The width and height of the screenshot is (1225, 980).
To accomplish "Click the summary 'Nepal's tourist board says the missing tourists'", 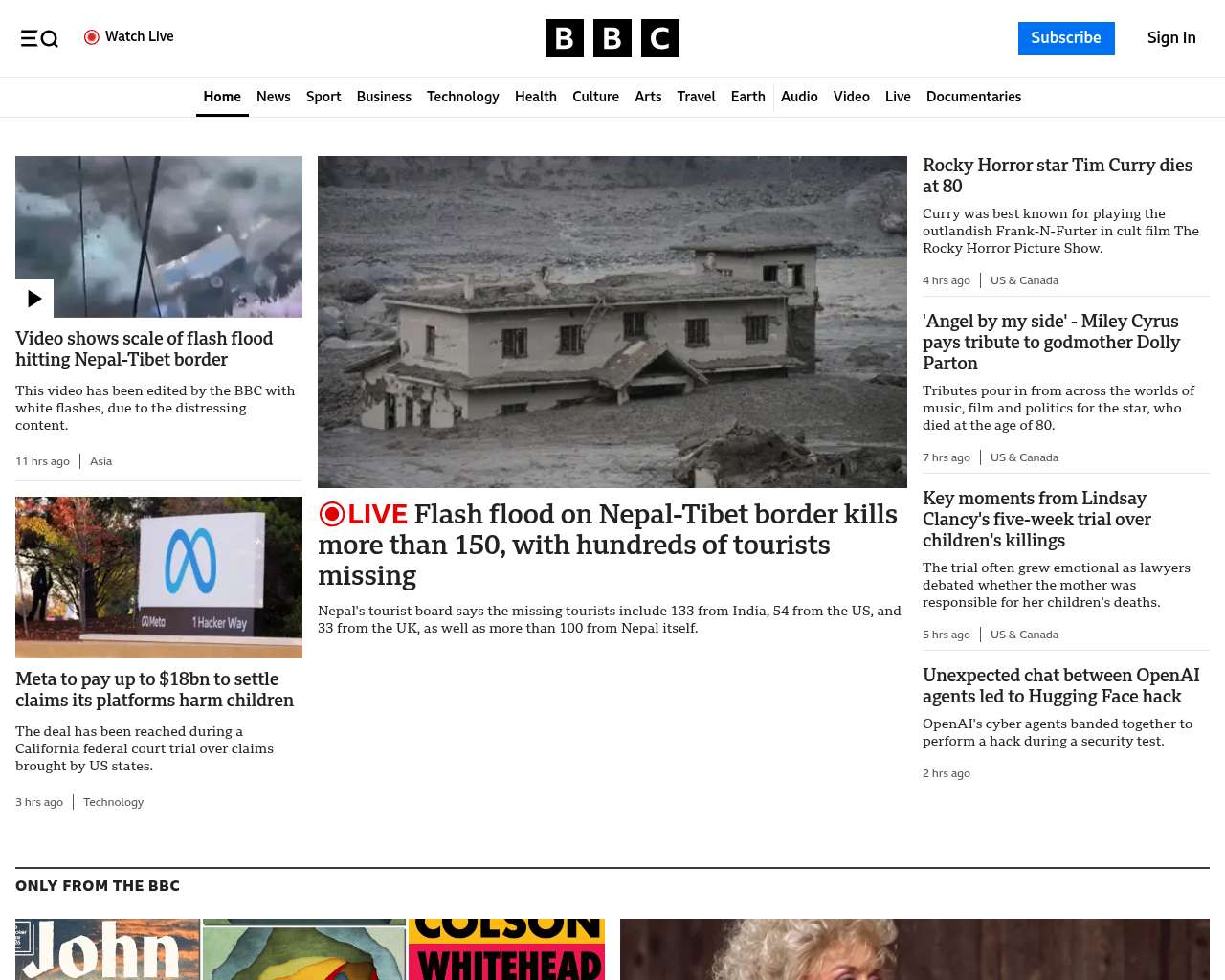I will pos(610,619).
